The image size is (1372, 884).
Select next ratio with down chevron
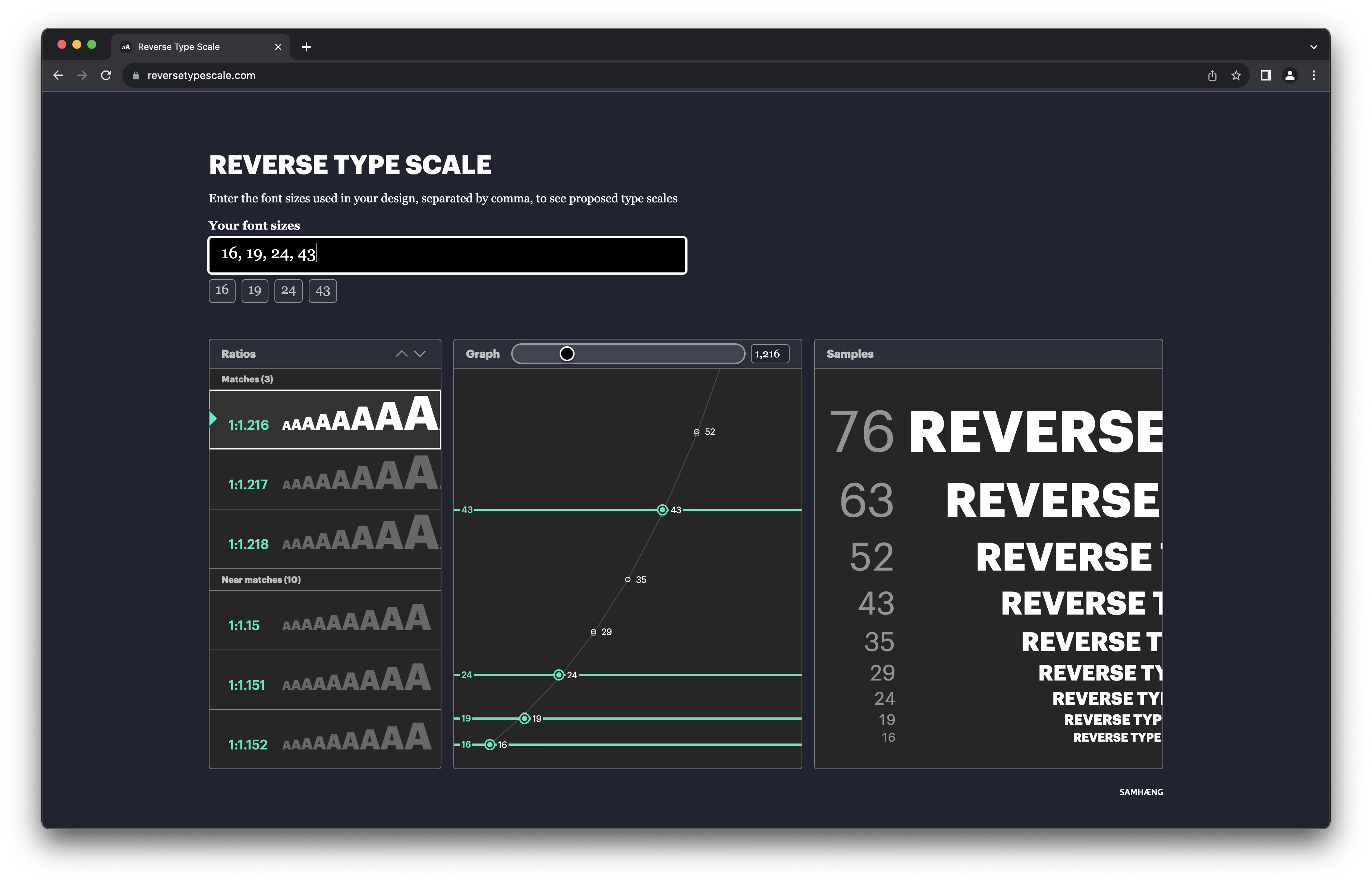click(x=420, y=354)
